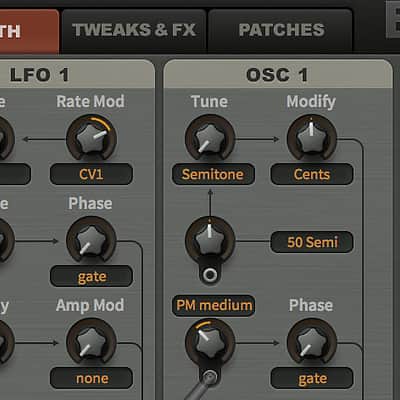This screenshot has width=400, height=400.
Task: Open the Amp Mod none dropdown
Action: (91, 378)
